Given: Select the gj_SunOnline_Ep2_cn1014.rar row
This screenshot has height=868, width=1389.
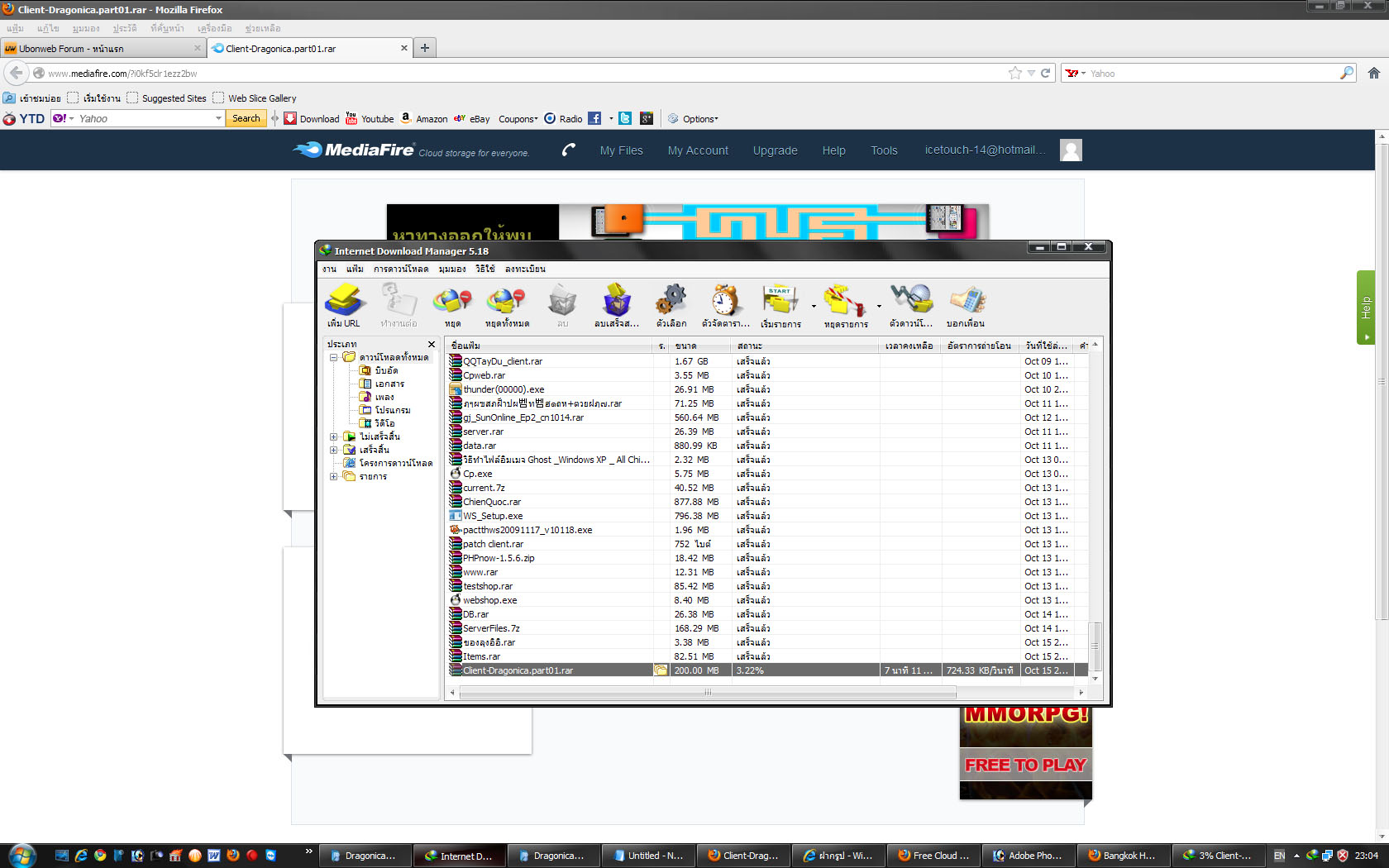Looking at the screenshot, I should 768,417.
